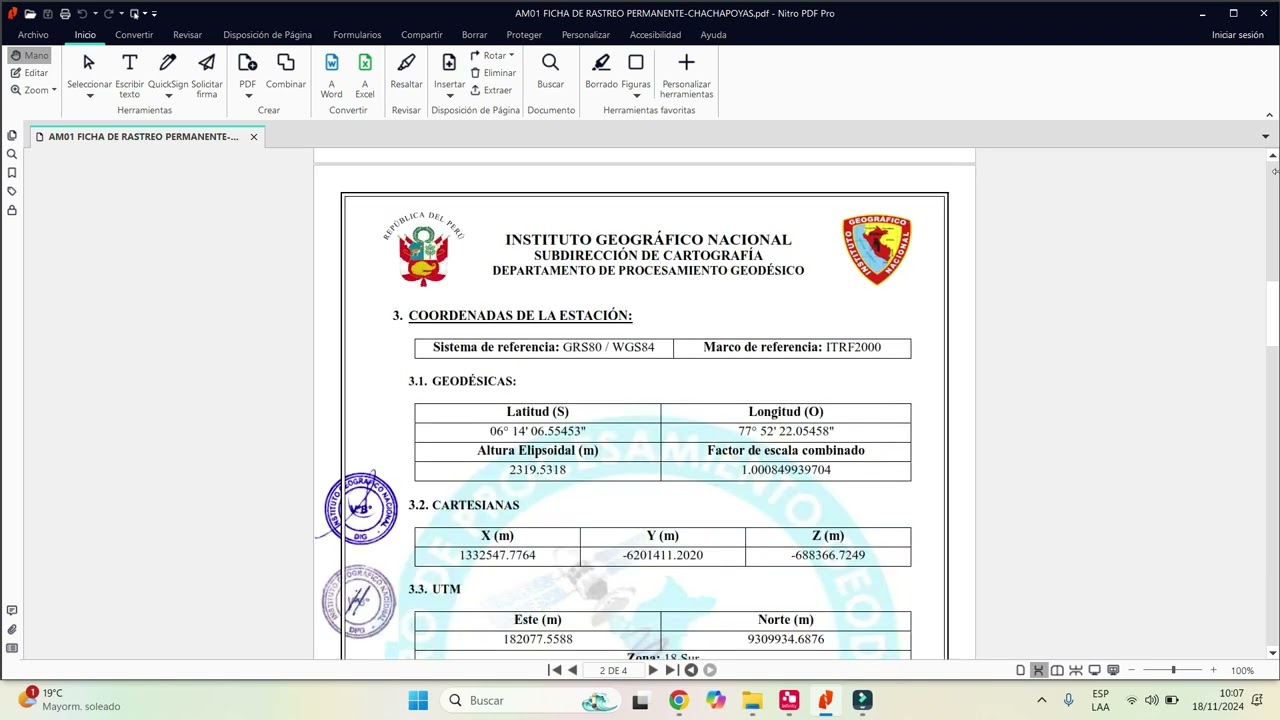Open the Rotar dropdown
The height and width of the screenshot is (720, 1280).
point(493,56)
